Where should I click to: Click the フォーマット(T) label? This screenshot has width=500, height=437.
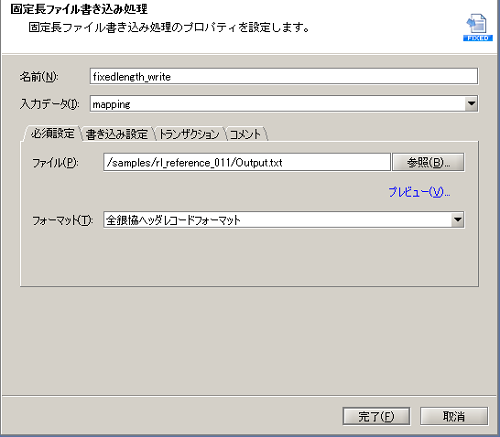click(x=62, y=220)
